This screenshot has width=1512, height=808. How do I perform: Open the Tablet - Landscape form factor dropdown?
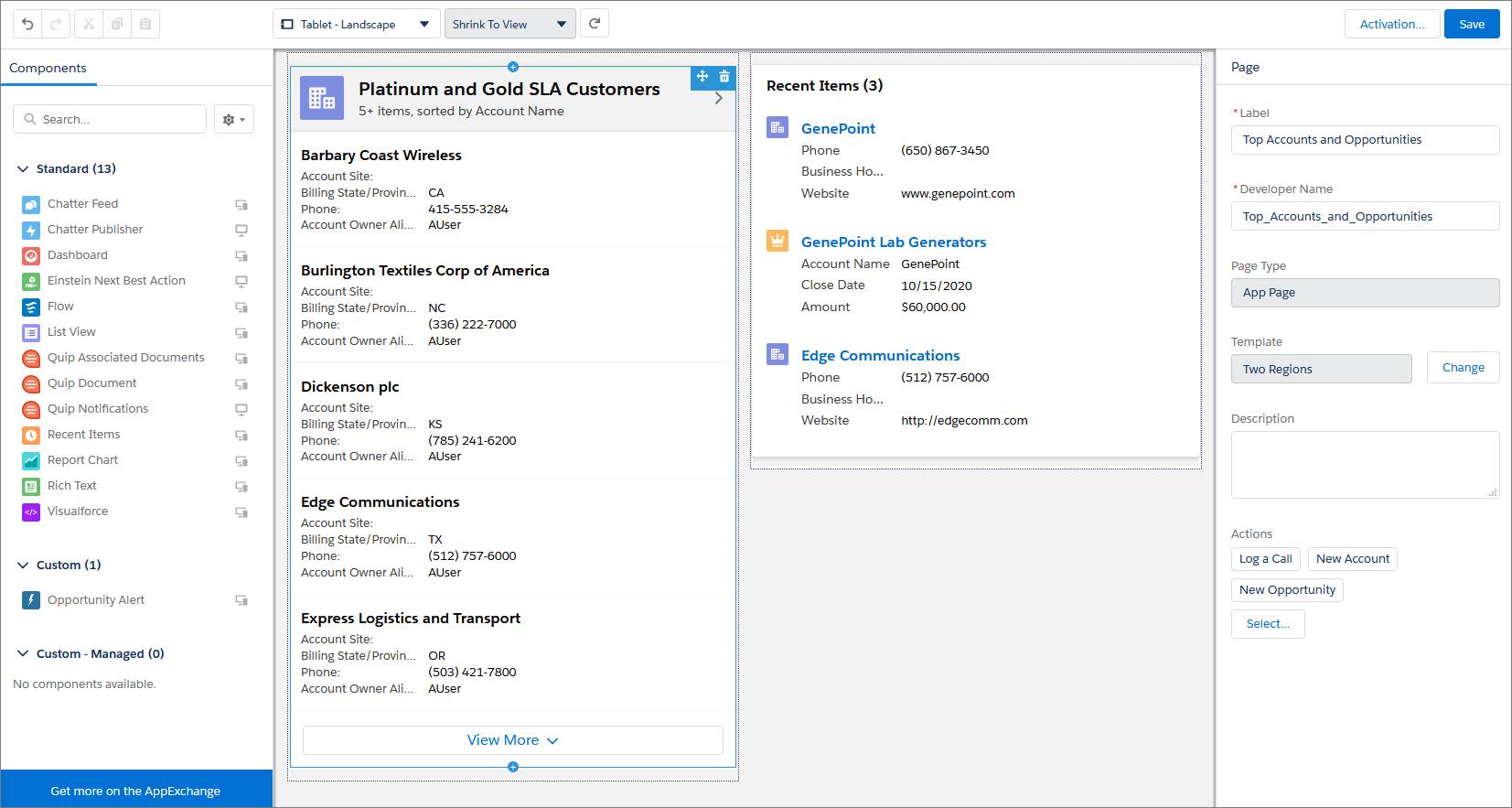(x=356, y=24)
